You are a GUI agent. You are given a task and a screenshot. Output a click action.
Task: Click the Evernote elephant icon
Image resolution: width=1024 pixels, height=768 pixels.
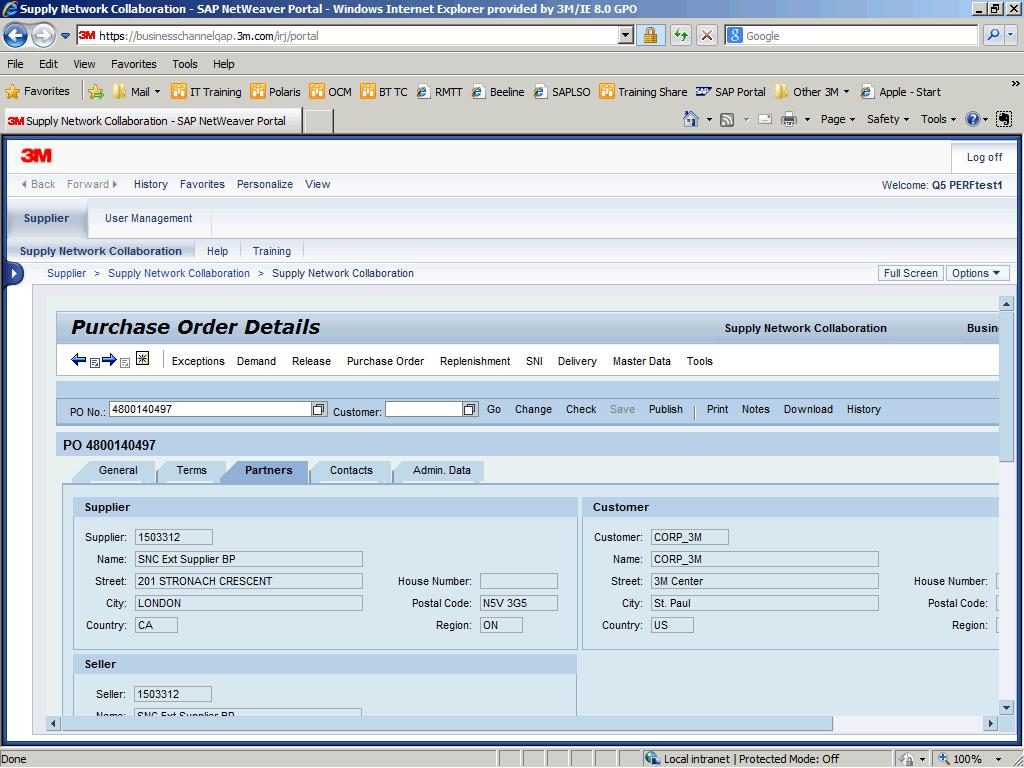click(1004, 119)
